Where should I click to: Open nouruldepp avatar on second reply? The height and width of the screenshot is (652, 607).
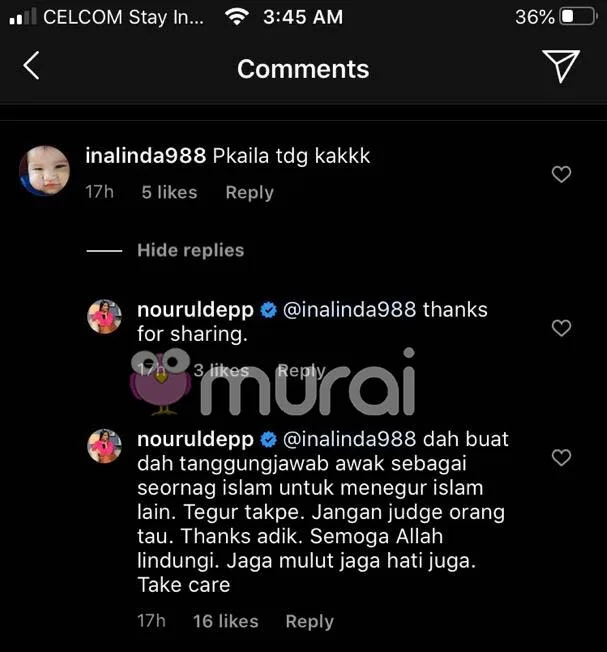click(104, 446)
